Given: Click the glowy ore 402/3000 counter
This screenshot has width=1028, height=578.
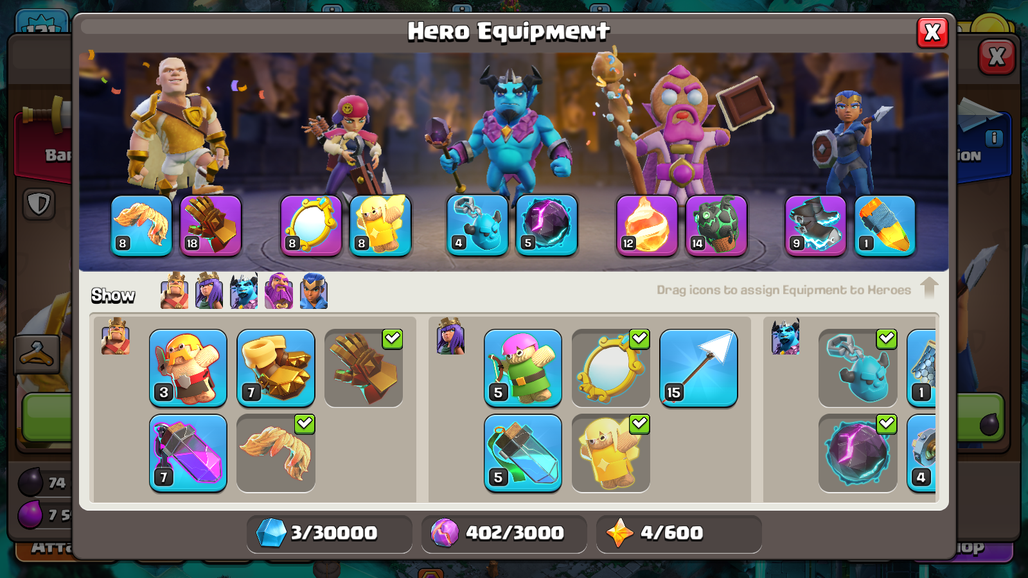Looking at the screenshot, I should (x=504, y=533).
